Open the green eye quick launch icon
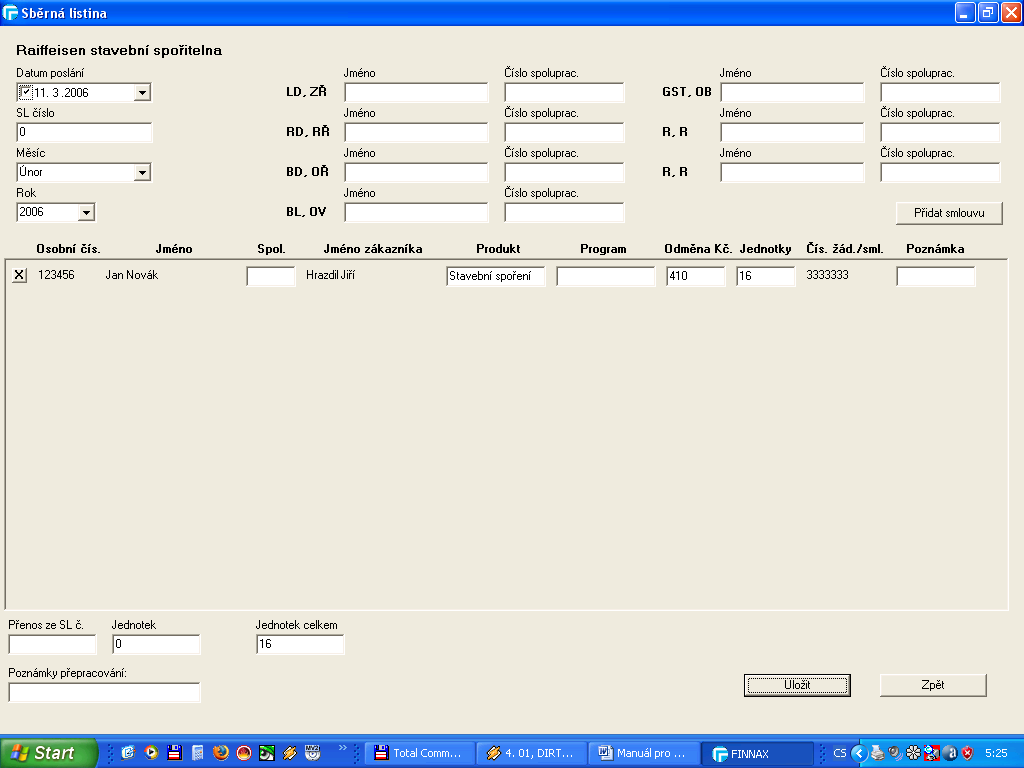This screenshot has height=768, width=1024. [x=266, y=753]
